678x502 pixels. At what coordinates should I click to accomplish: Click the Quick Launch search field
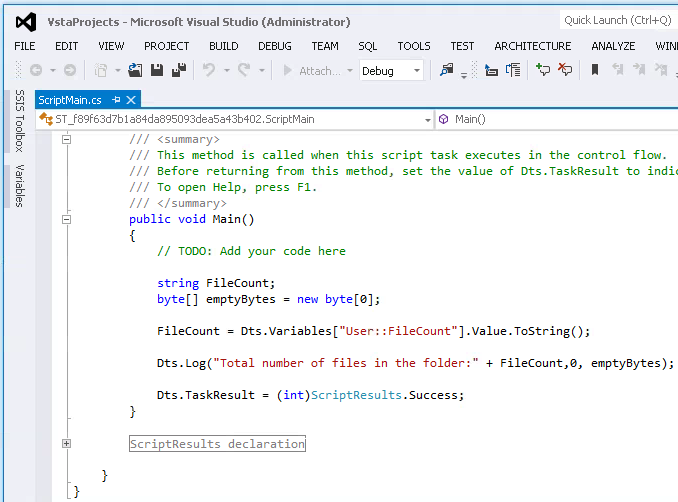[x=615, y=20]
